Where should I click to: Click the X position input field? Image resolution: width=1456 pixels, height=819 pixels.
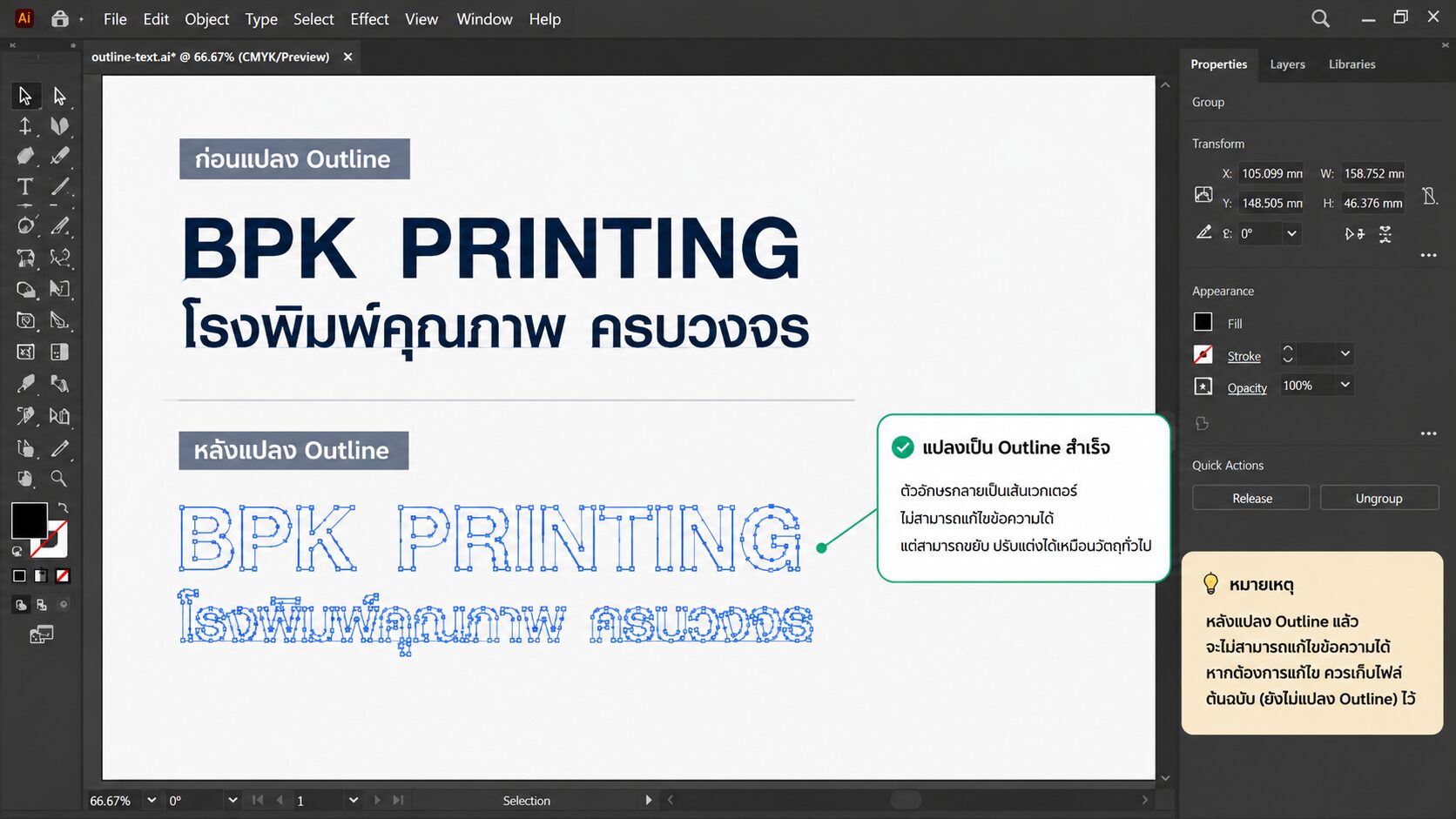[x=1271, y=173]
